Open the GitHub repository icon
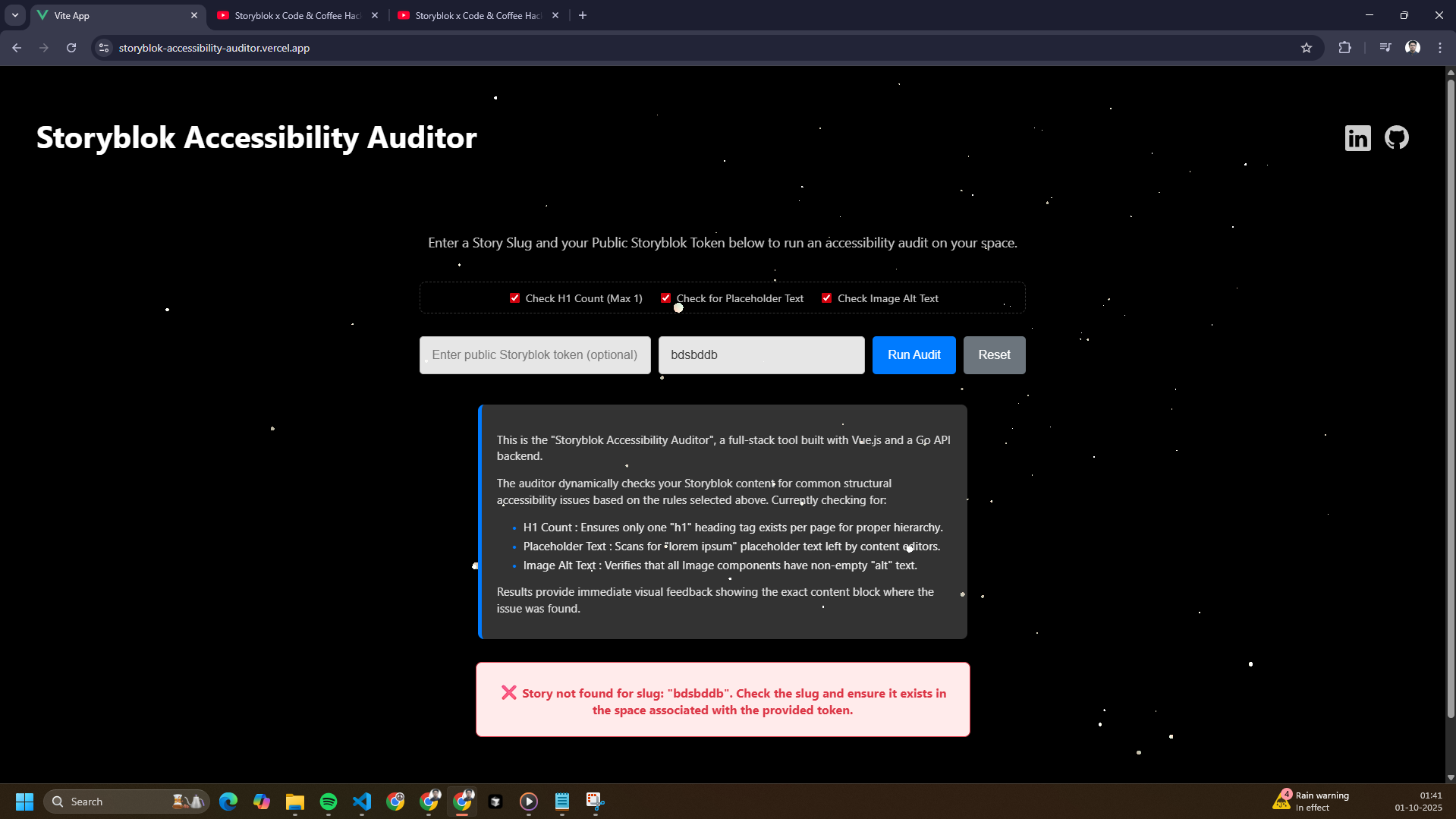The height and width of the screenshot is (819, 1456). click(1396, 137)
